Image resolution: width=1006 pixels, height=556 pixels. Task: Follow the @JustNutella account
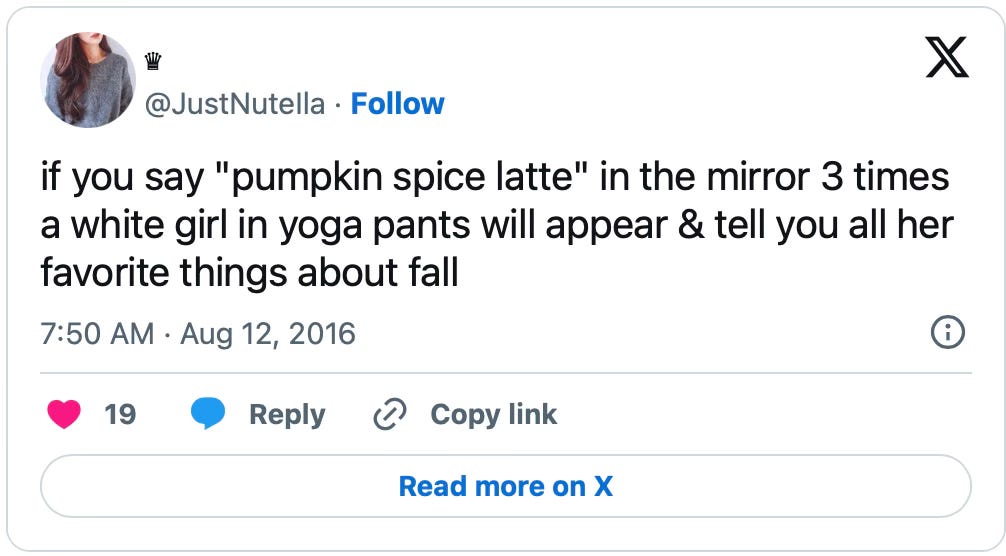click(x=397, y=104)
